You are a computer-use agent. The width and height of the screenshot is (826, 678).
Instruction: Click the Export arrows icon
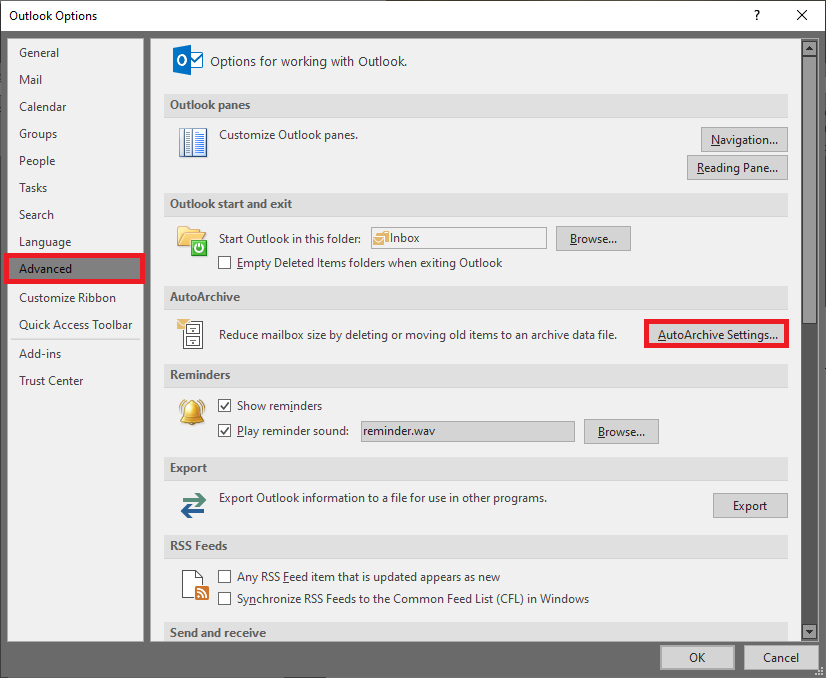(193, 505)
